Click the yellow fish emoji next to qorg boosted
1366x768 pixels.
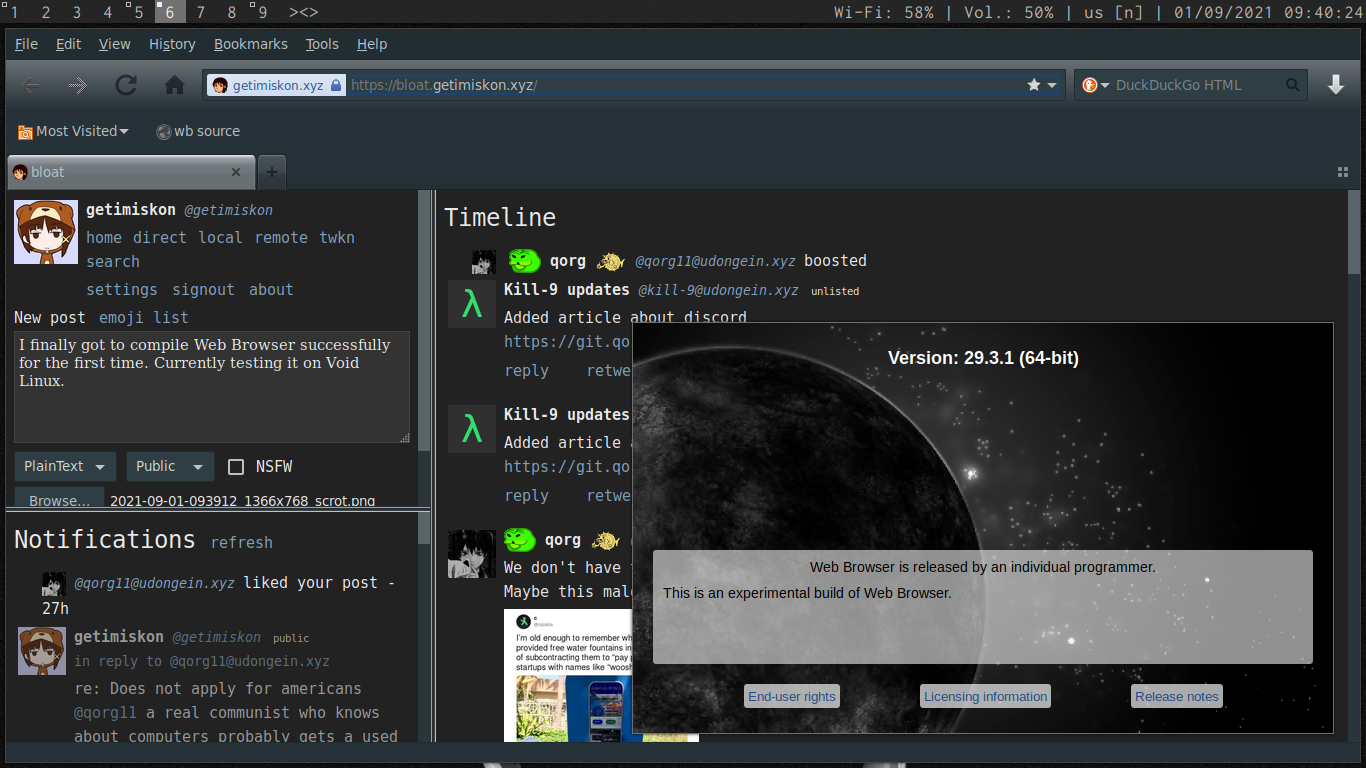pyautogui.click(x=610, y=261)
